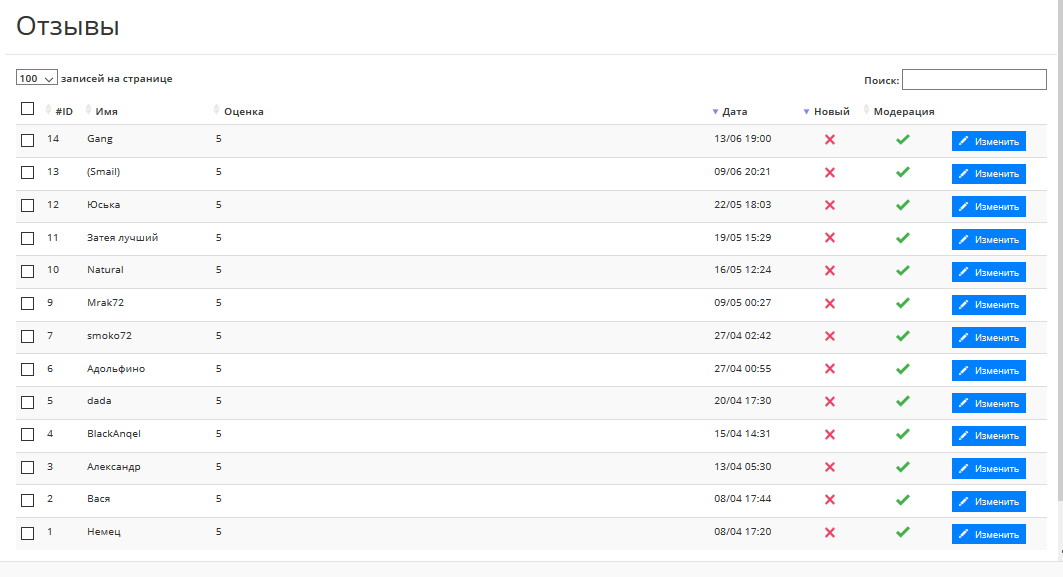This screenshot has width=1063, height=577.
Task: Click the red X icon for Mrak72
Action: click(x=829, y=304)
